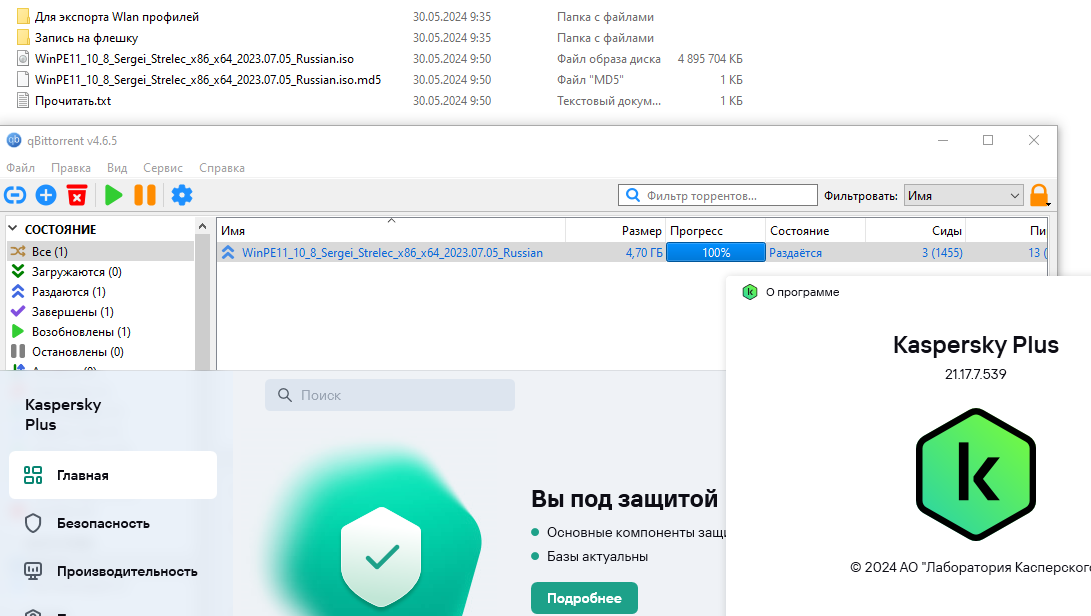The image size is (1091, 616).
Task: Select the 'Все (1)' status filter
Action: (x=101, y=251)
